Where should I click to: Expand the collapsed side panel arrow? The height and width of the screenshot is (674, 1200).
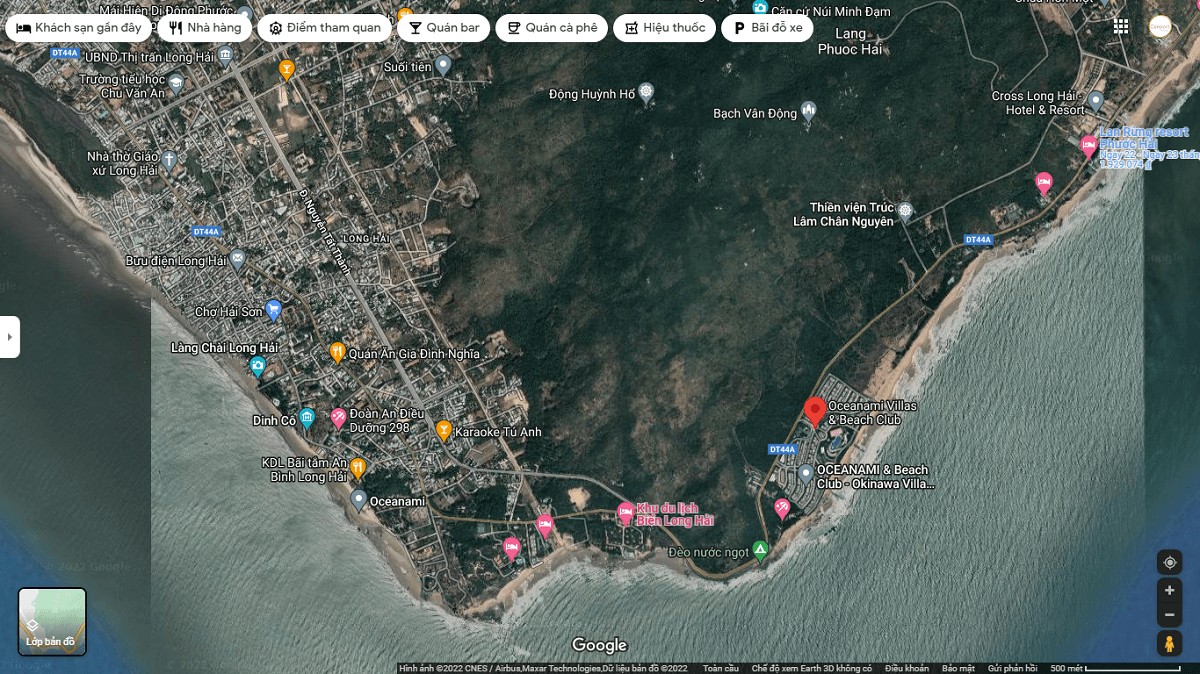coord(9,337)
